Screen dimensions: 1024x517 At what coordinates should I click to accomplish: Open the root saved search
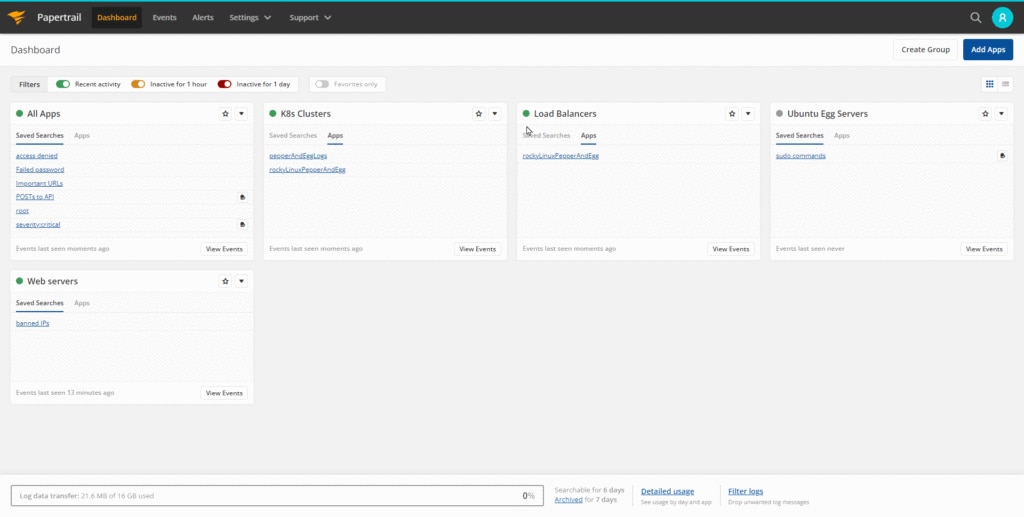point(22,211)
